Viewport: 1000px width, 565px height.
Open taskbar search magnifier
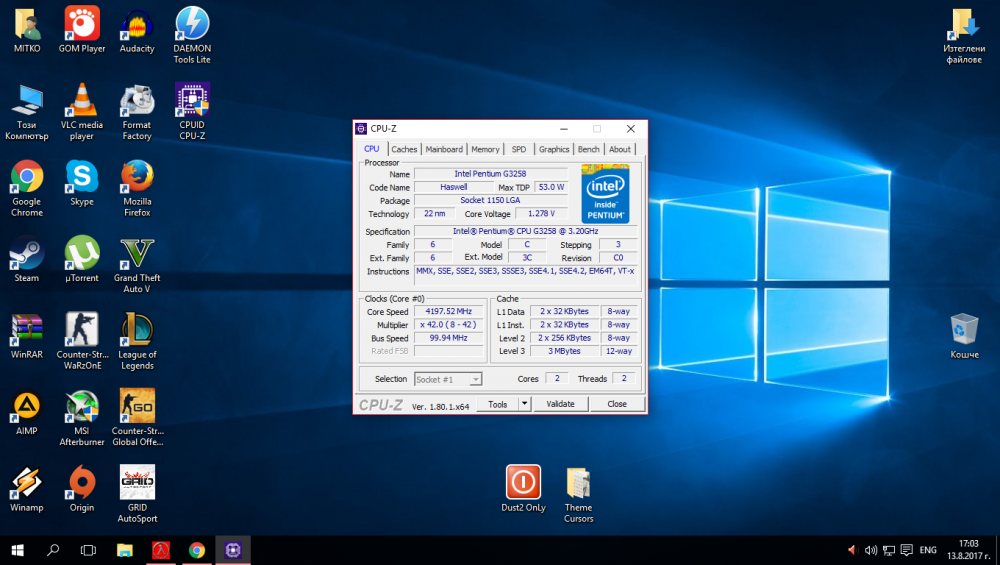click(x=54, y=550)
